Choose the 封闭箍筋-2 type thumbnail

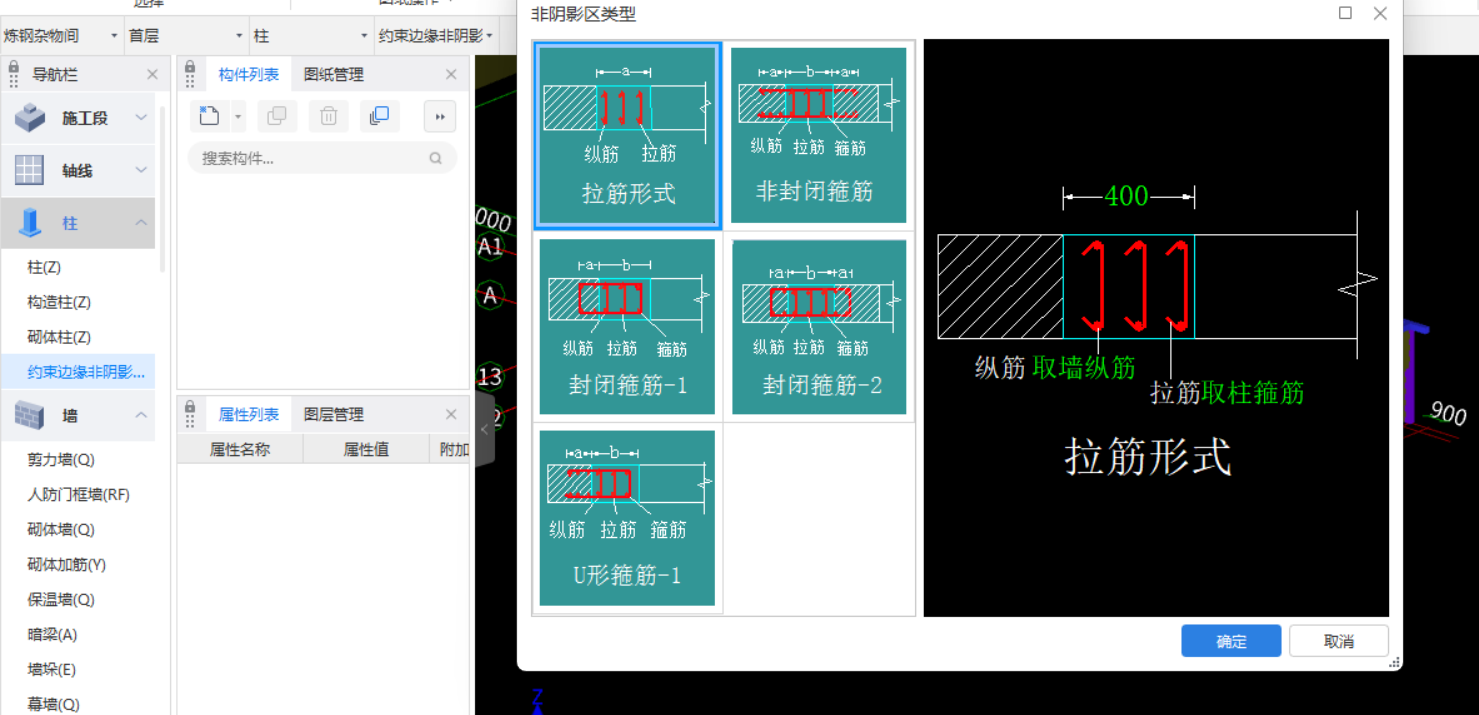coord(819,326)
